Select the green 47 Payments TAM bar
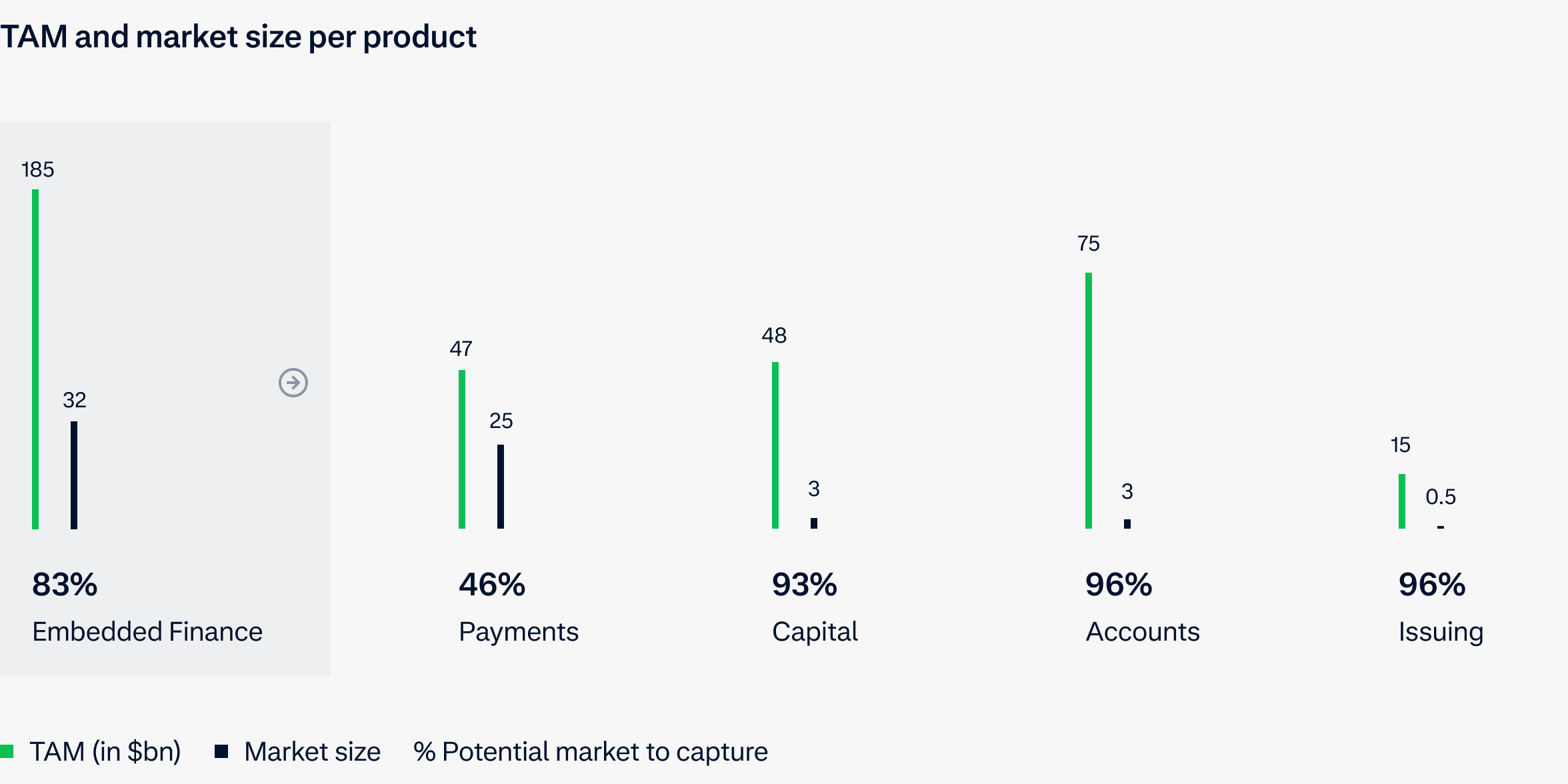The image size is (1568, 784). tap(462, 449)
